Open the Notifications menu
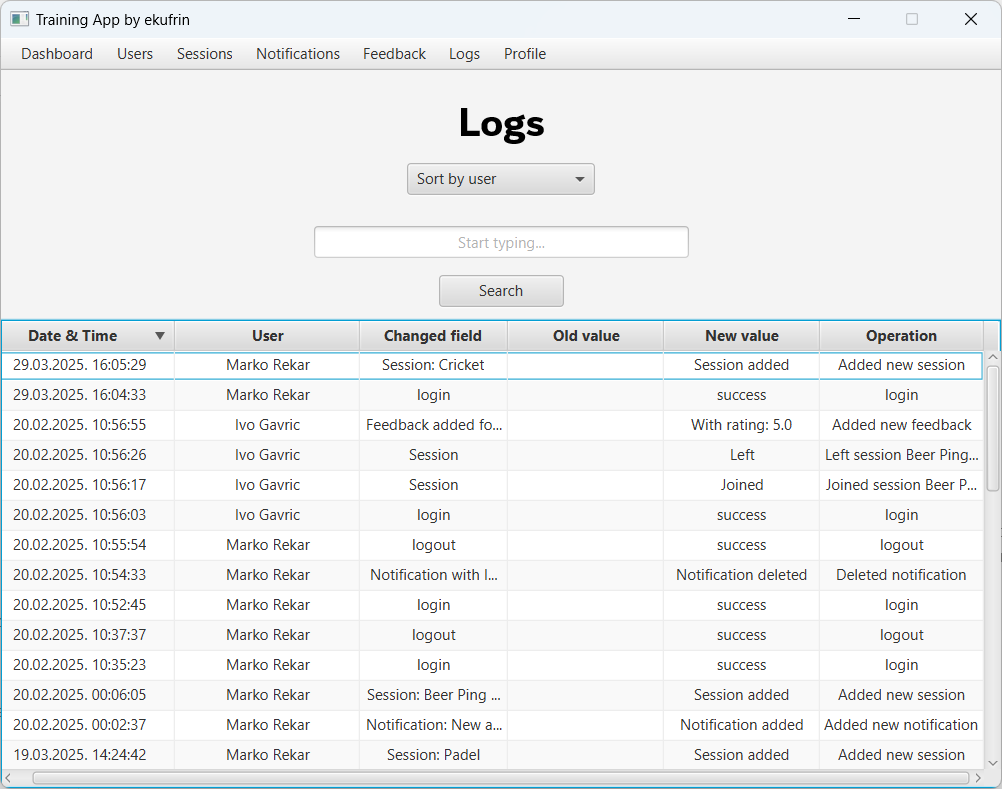Viewport: 1002px width, 789px height. 298,54
